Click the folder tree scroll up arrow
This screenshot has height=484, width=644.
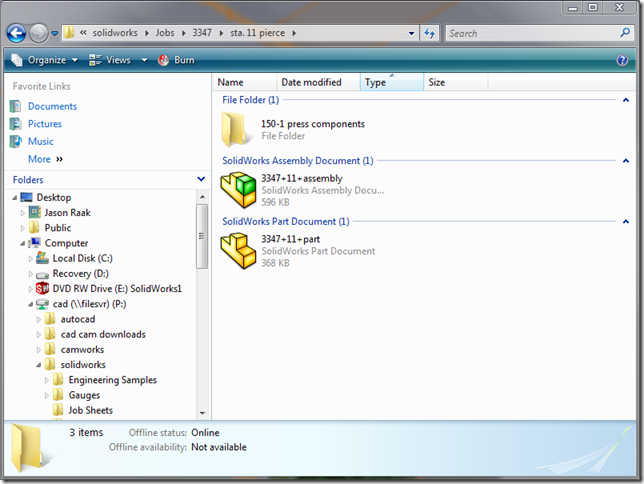tap(202, 197)
